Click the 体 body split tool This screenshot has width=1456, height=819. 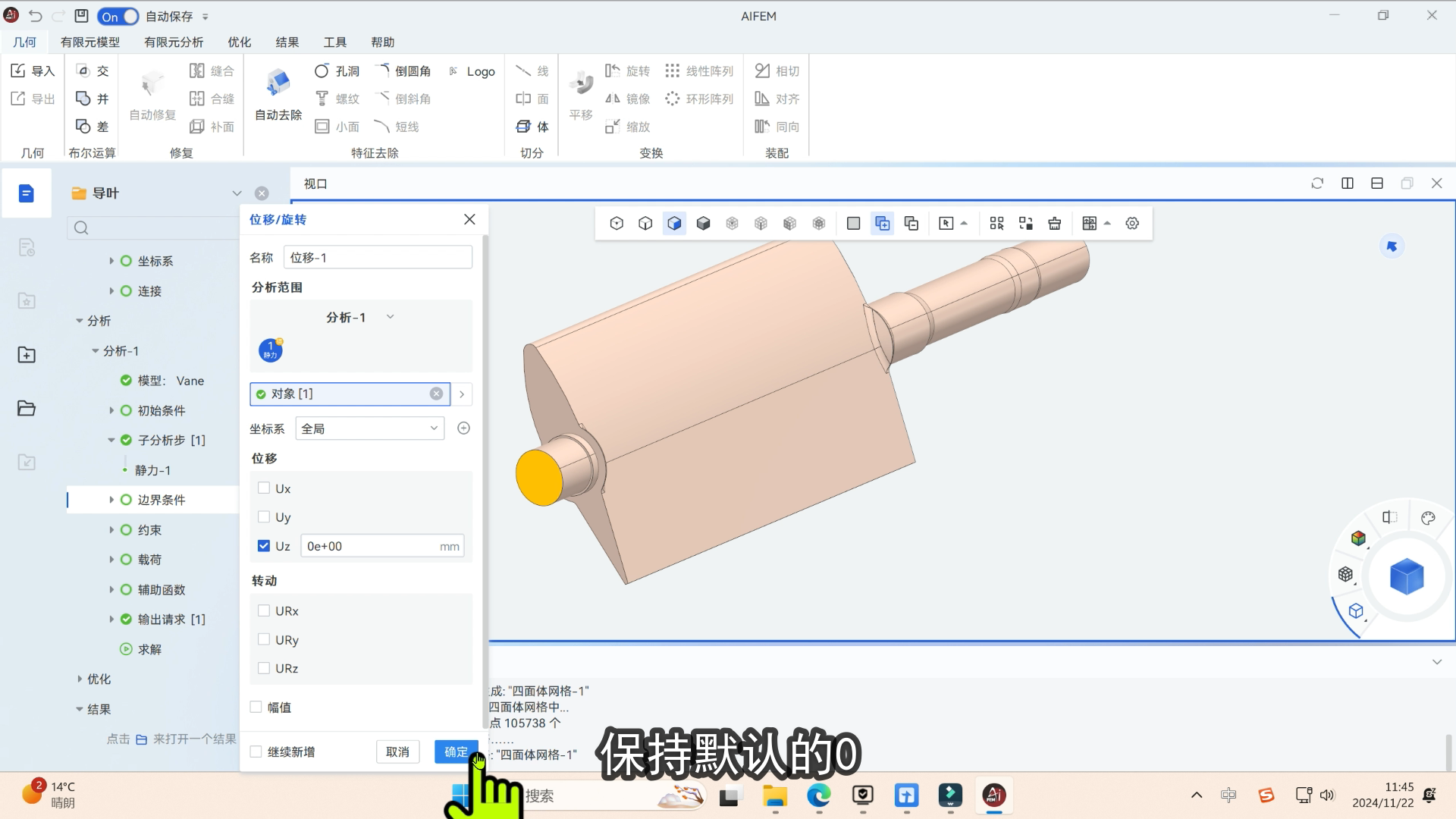pos(532,127)
